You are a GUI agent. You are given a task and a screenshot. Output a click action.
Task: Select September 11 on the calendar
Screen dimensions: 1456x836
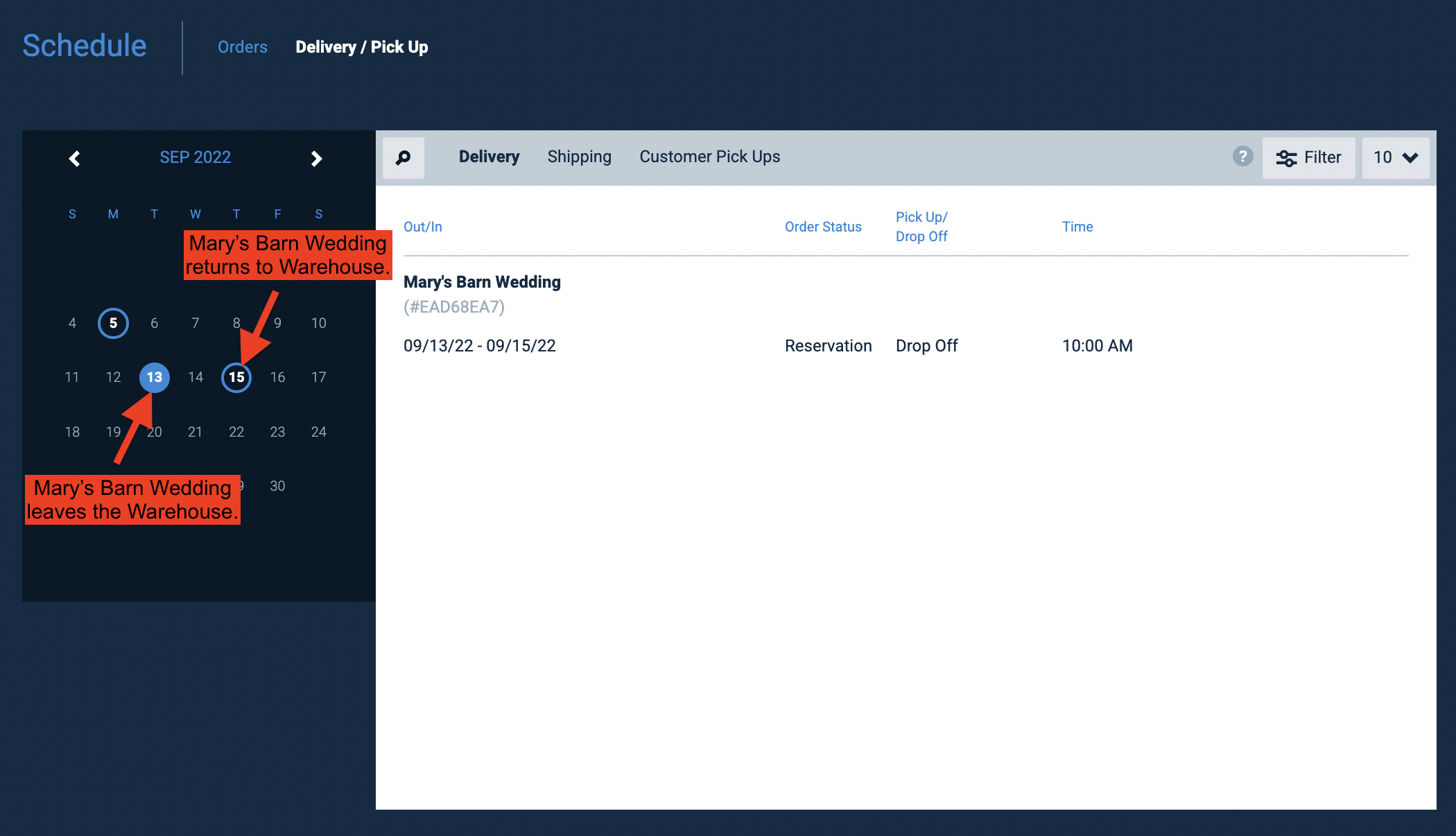(72, 377)
